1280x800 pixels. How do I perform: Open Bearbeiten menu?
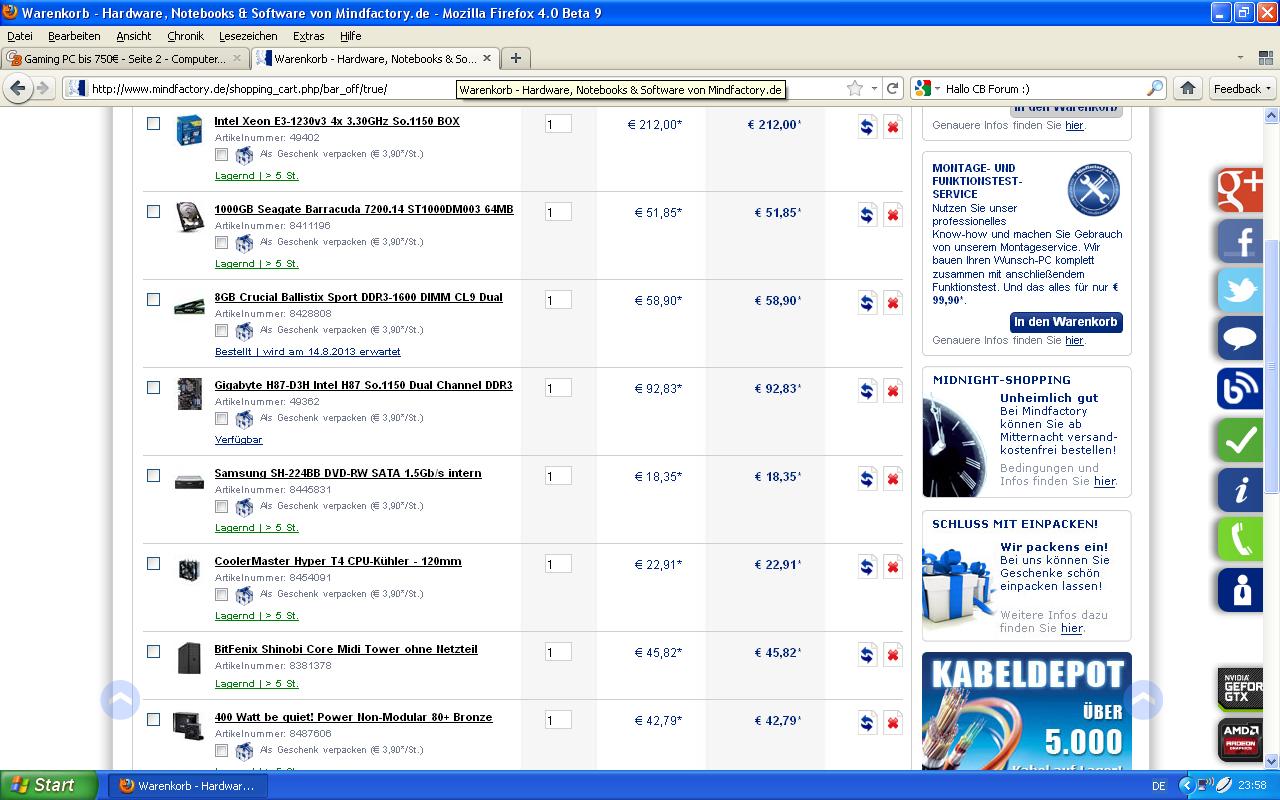click(74, 36)
